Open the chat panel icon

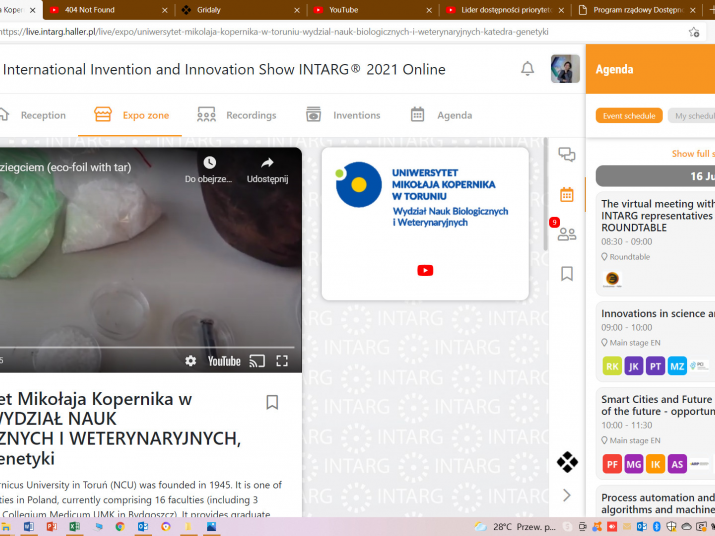pos(566,155)
